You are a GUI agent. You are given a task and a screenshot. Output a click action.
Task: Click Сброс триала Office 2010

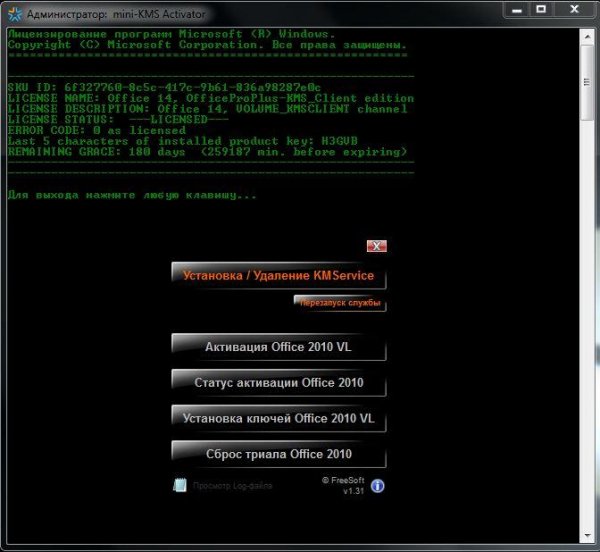click(x=278, y=454)
